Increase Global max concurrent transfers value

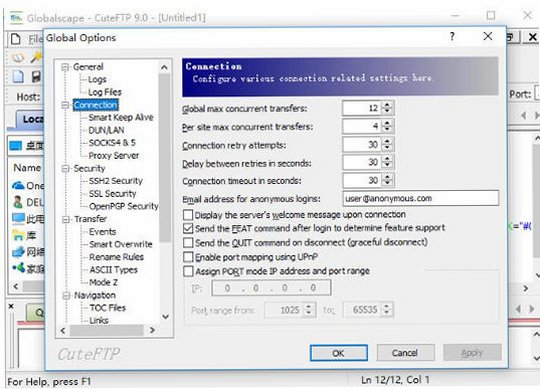click(x=387, y=105)
